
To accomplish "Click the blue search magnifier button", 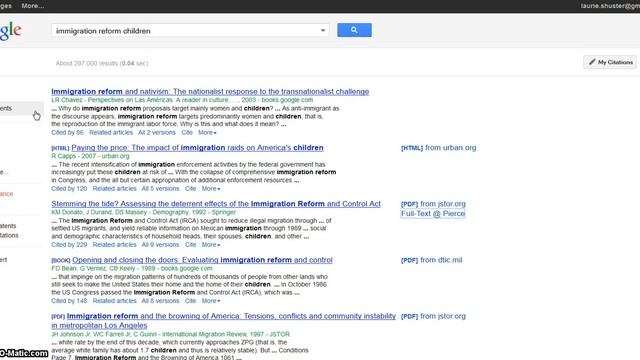I will pyautogui.click(x=354, y=30).
